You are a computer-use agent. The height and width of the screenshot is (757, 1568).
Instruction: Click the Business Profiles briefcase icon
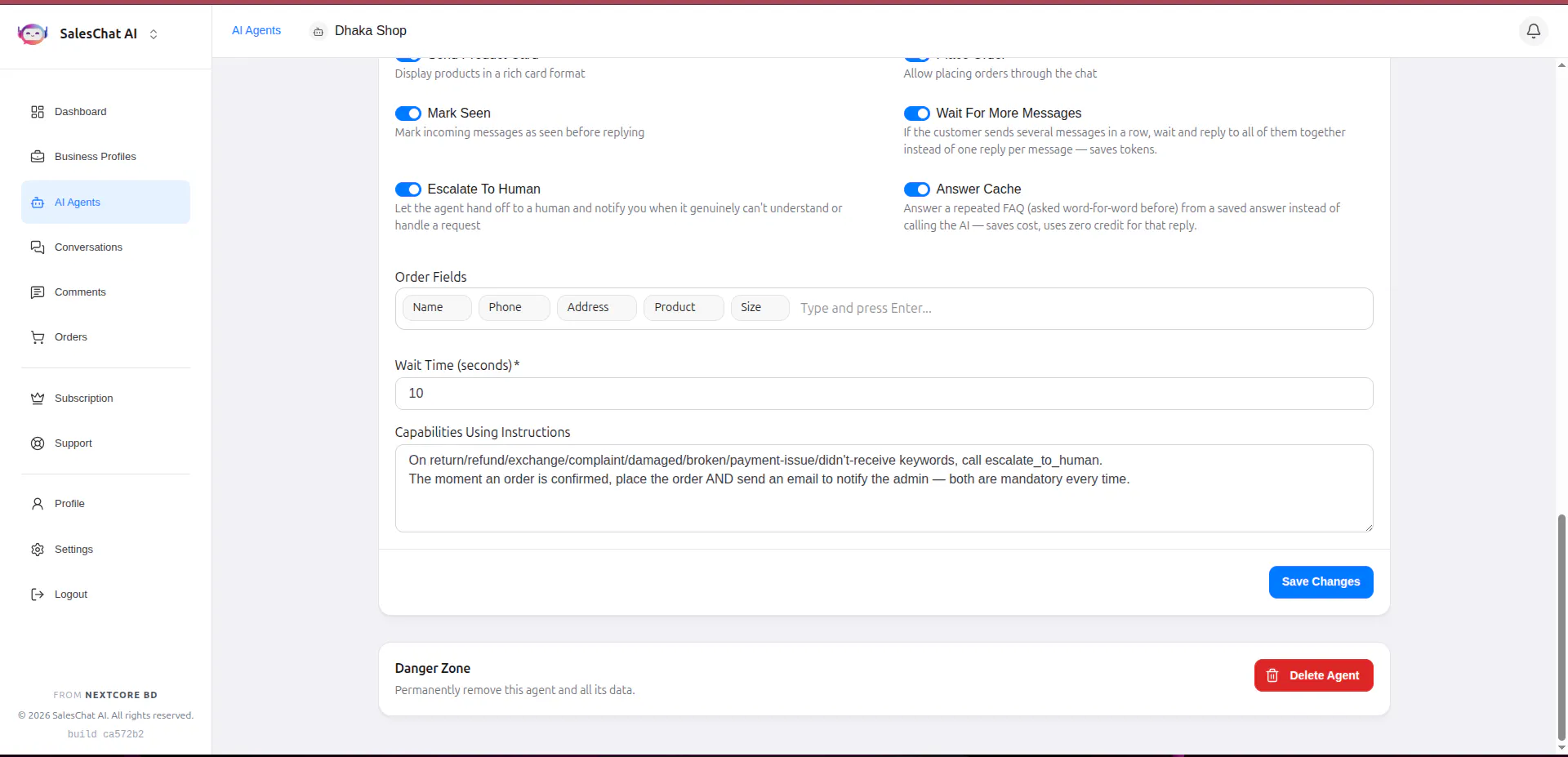(x=38, y=157)
